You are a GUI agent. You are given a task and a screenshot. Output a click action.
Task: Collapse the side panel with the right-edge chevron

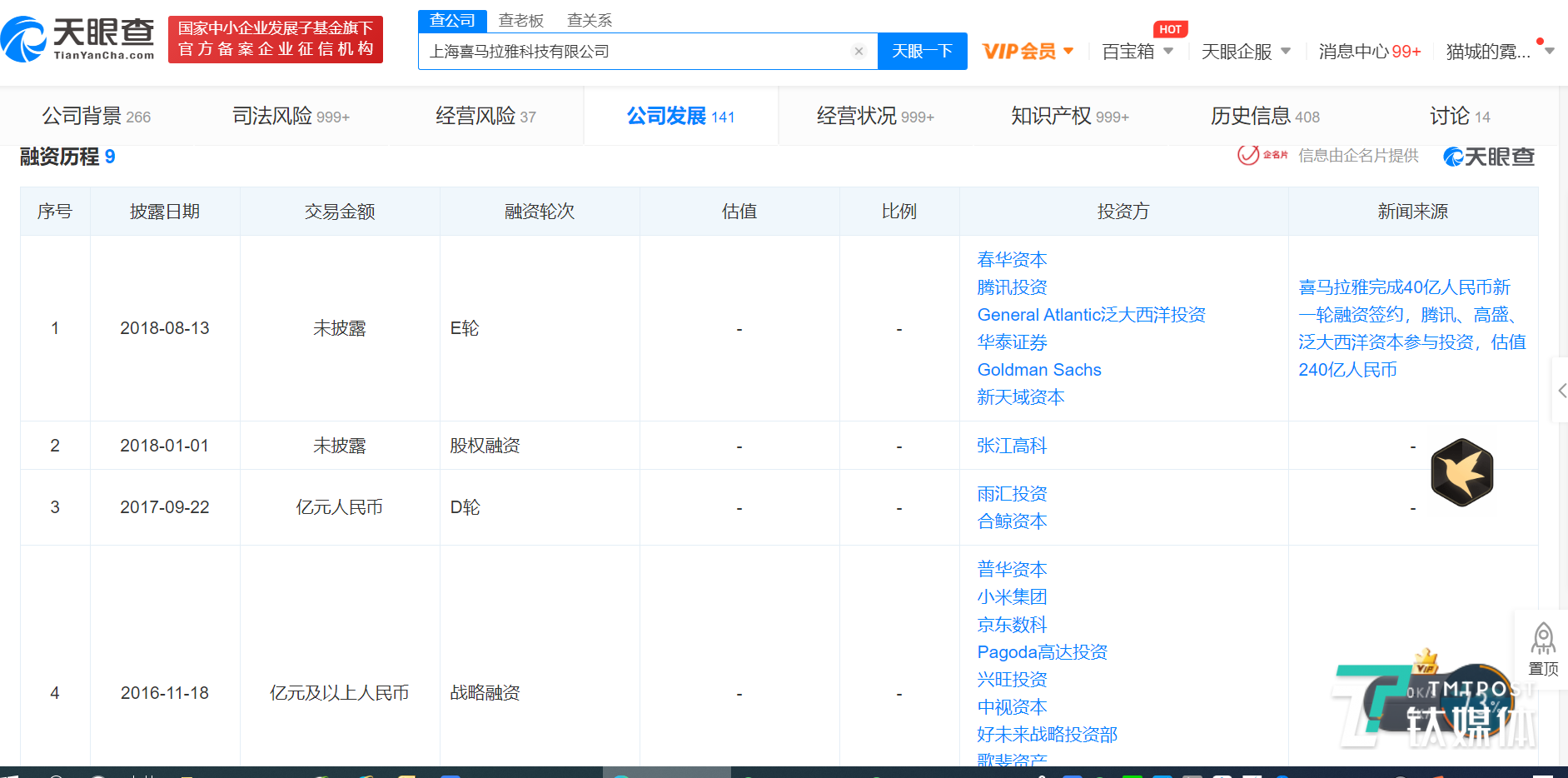coord(1563,389)
